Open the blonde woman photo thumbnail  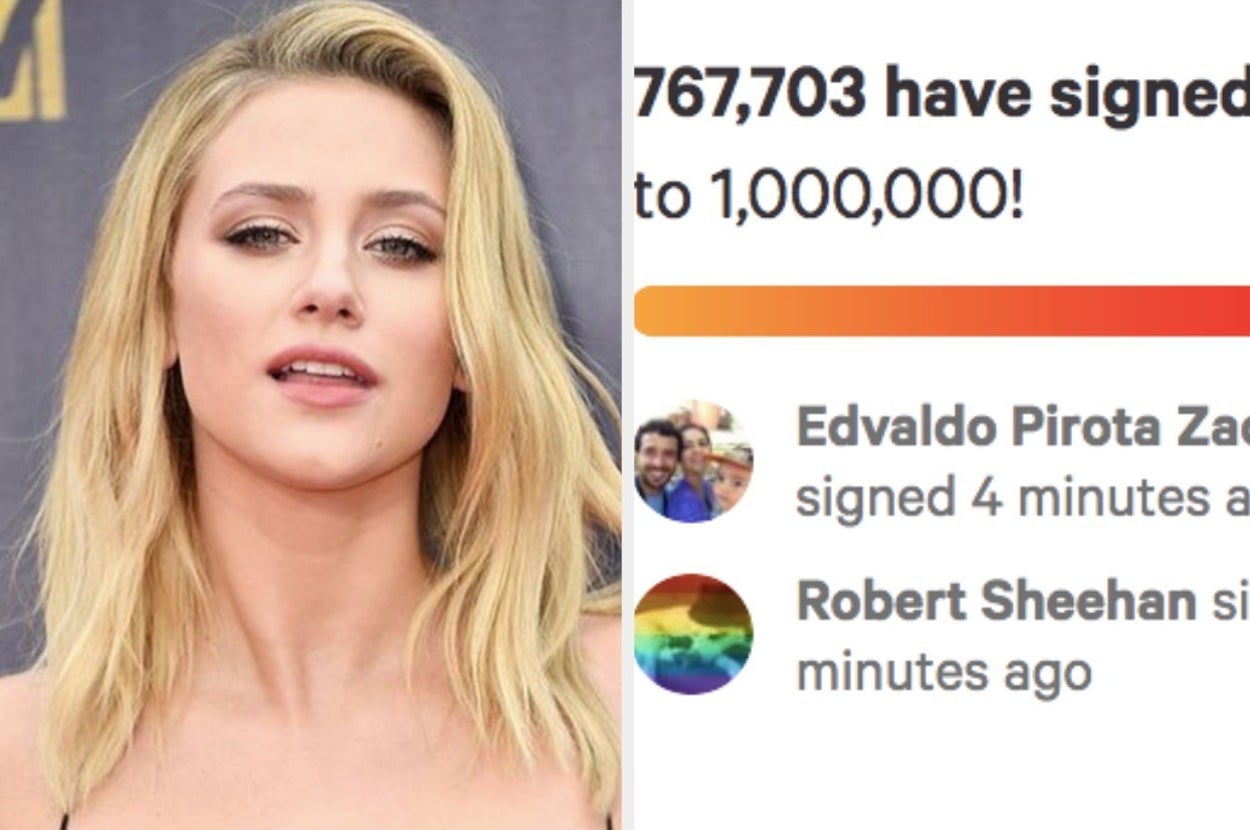(x=310, y=415)
